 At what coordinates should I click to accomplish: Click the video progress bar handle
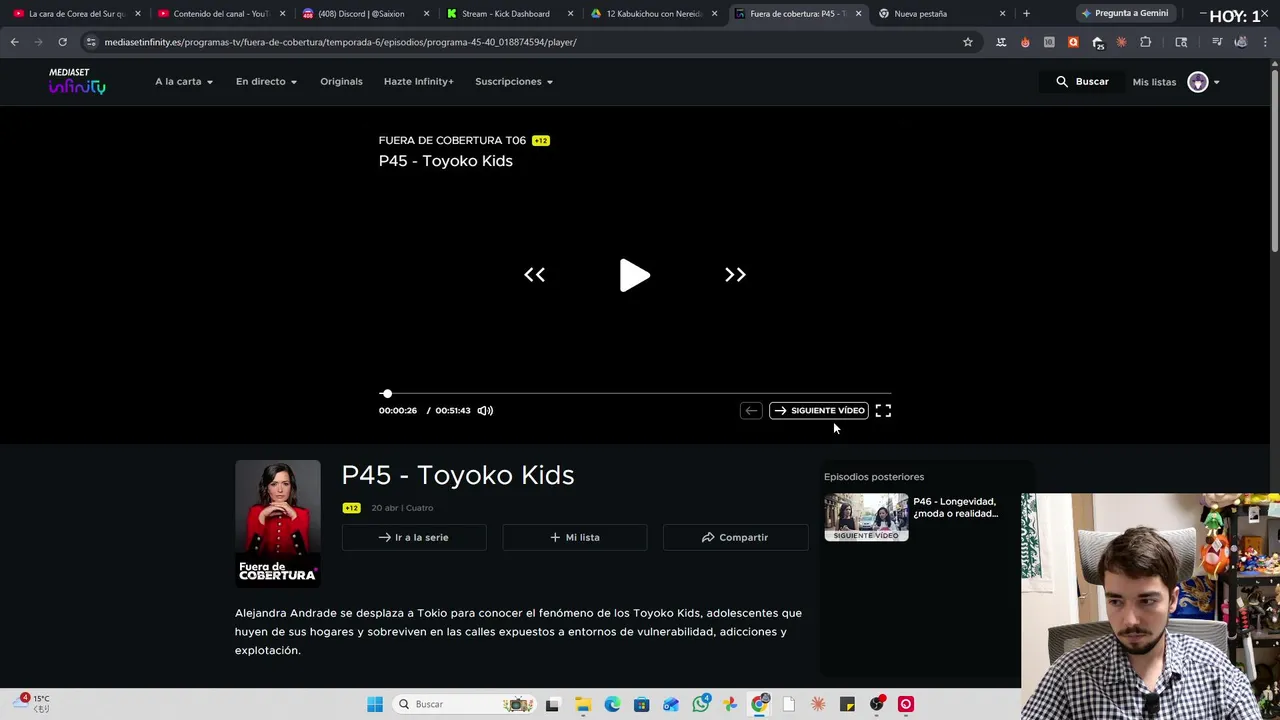387,394
